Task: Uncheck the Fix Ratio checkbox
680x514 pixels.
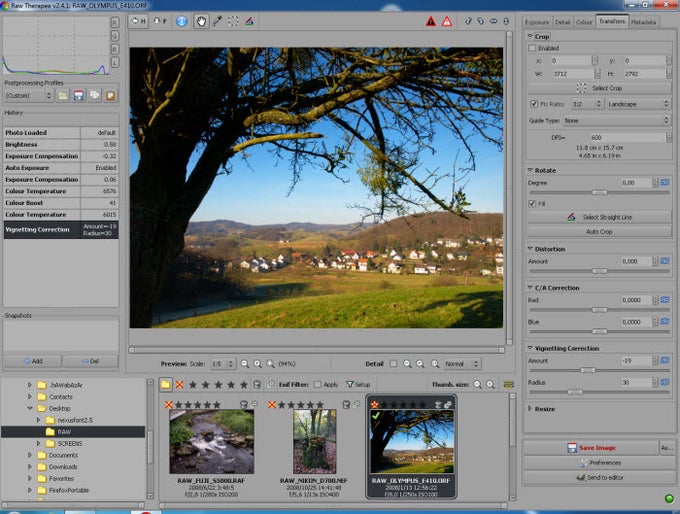Action: point(534,103)
